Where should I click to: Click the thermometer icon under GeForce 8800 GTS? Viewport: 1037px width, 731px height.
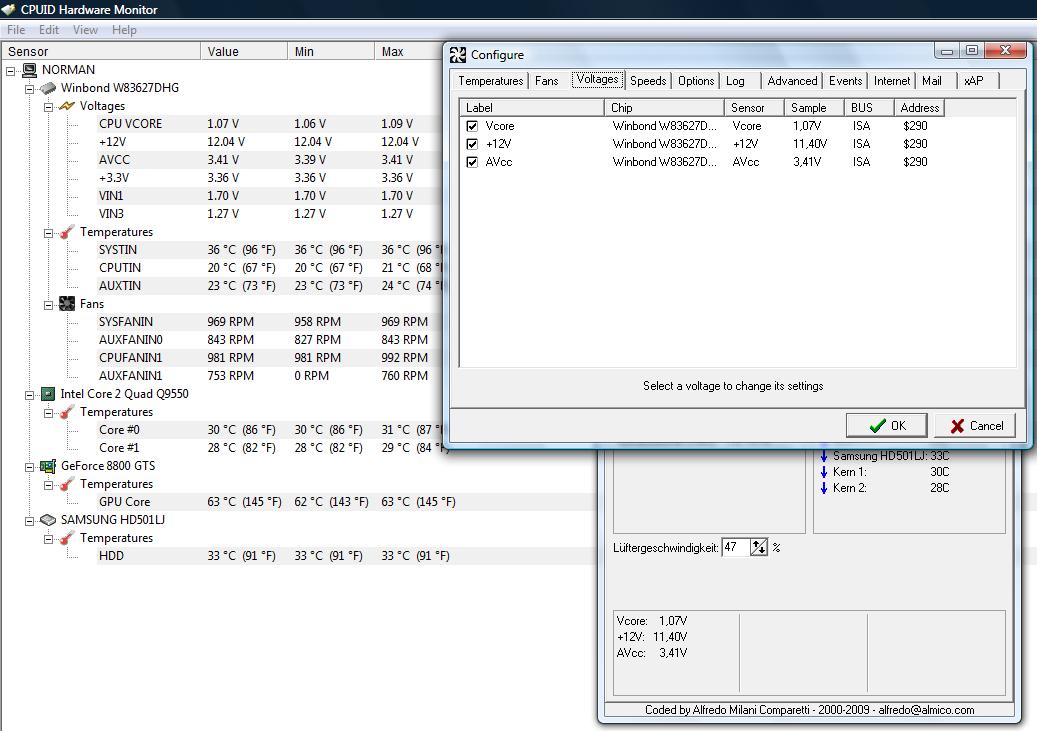click(x=67, y=484)
